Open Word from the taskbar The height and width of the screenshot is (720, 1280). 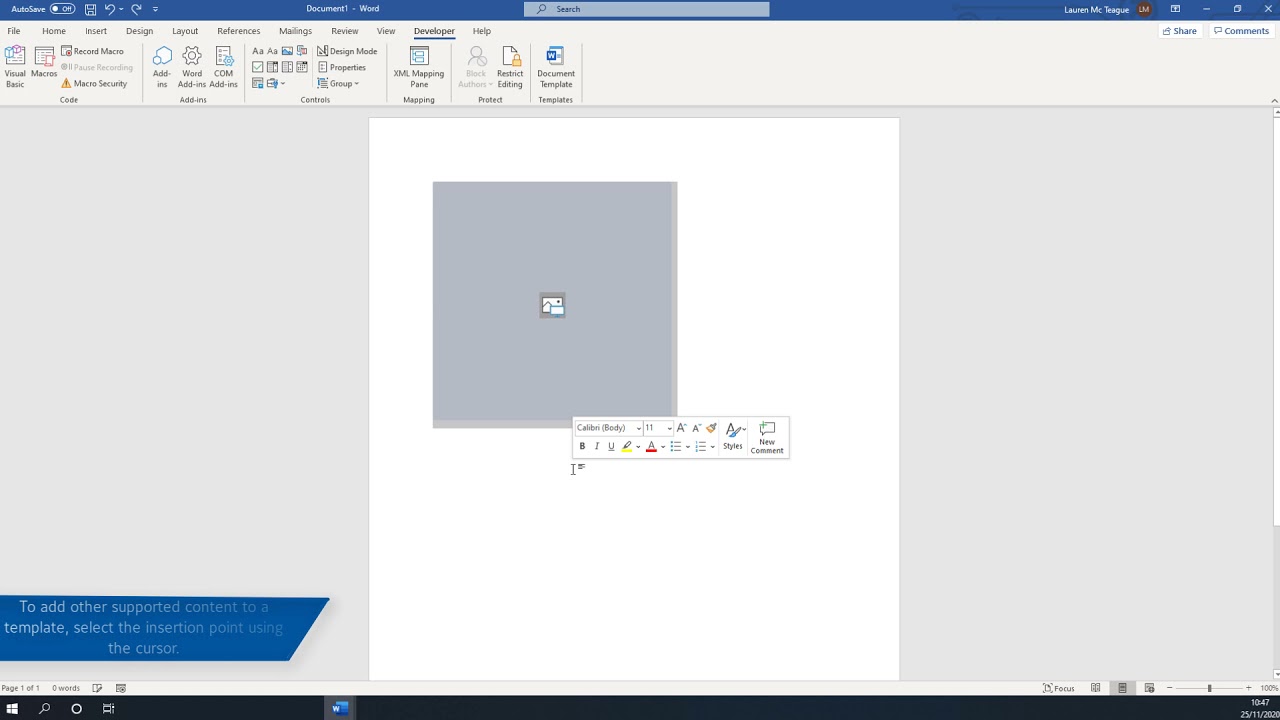(340, 708)
